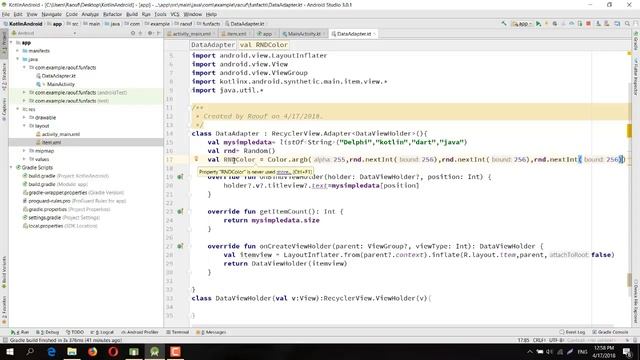Click DataAdapter breadcrumb in editor
The image size is (640, 360).
click(213, 44)
